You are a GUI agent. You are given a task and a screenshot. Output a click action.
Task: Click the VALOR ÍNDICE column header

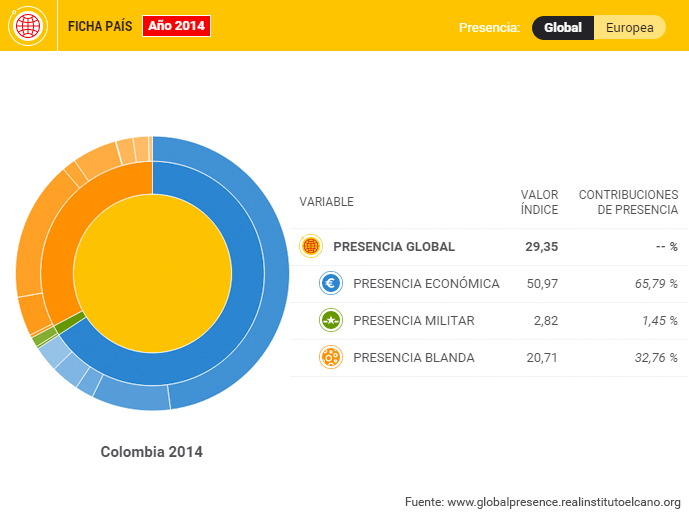click(539, 202)
